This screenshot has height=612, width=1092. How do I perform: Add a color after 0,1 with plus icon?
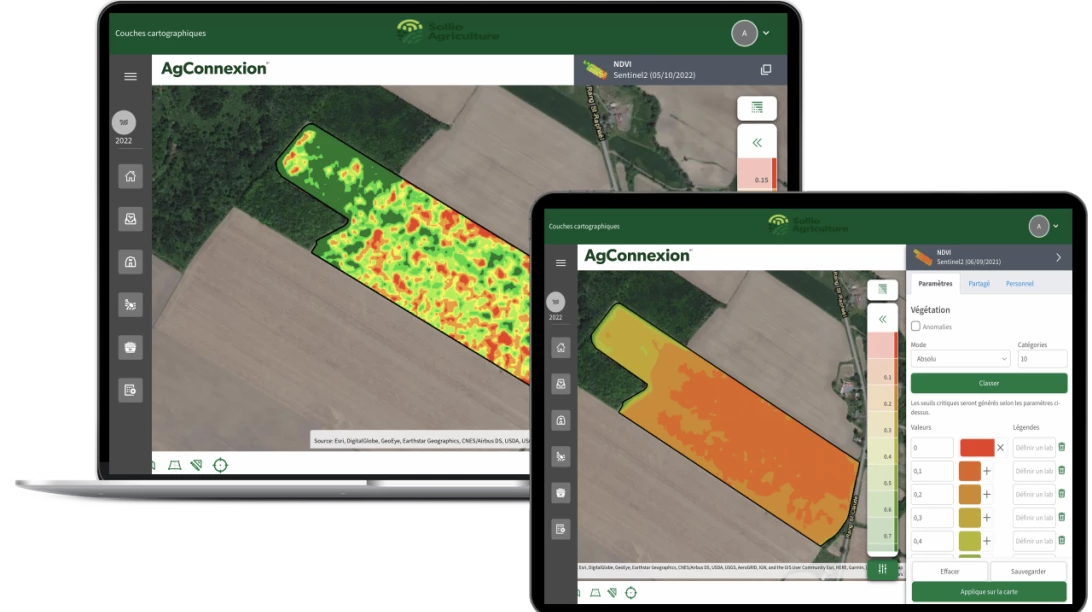point(987,471)
